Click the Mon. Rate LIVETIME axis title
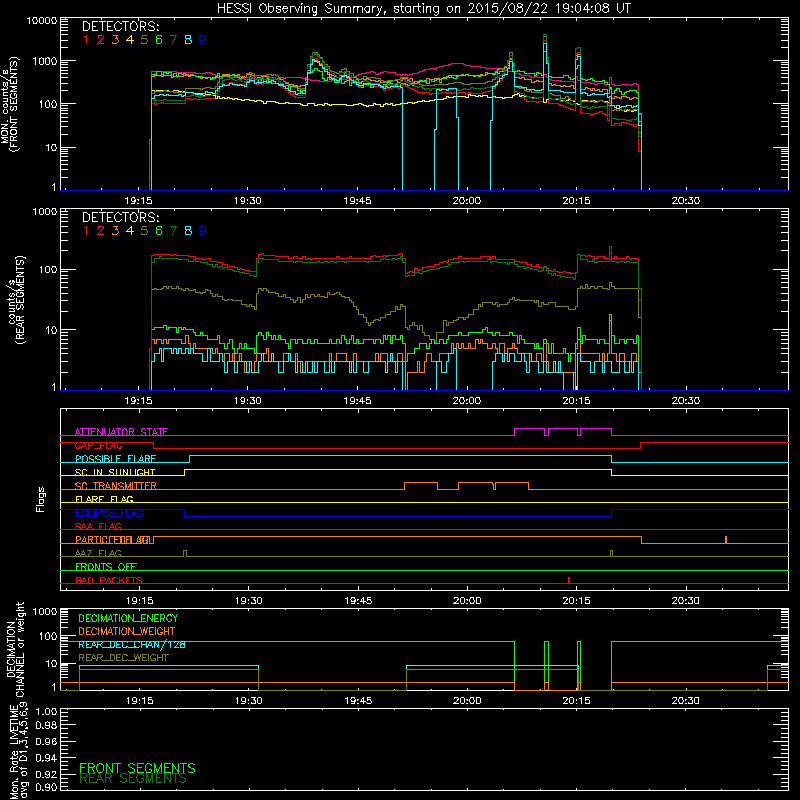 [x=19, y=751]
